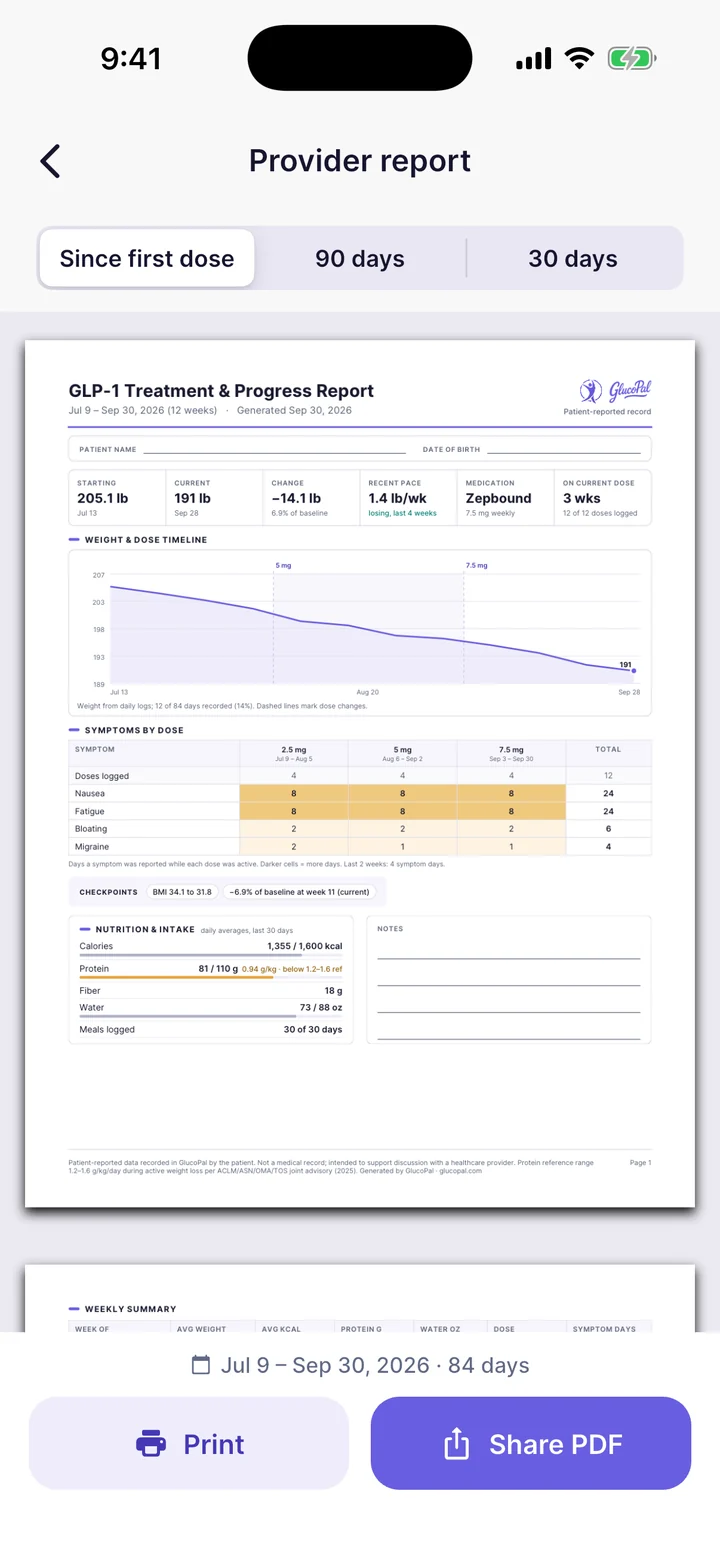The height and width of the screenshot is (1565, 720).
Task: Tap the Wi-Fi status icon
Action: (x=579, y=59)
